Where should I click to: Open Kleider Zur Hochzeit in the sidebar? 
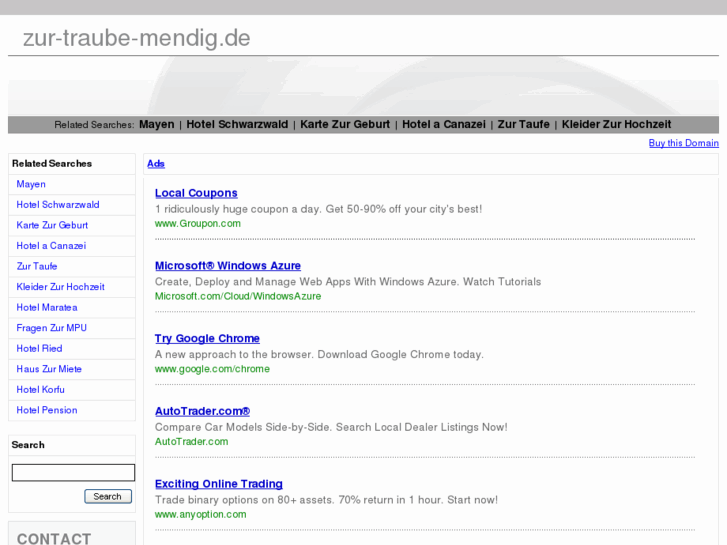coord(60,287)
